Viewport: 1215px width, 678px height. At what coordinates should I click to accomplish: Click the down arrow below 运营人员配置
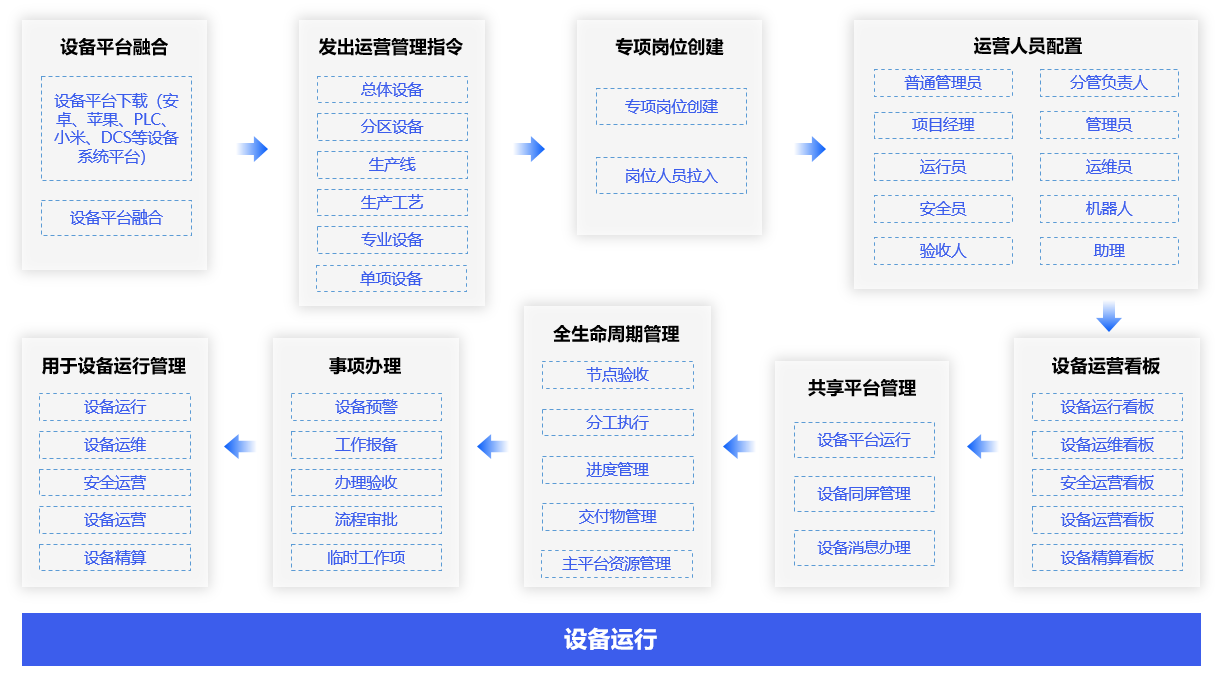pos(1108,316)
